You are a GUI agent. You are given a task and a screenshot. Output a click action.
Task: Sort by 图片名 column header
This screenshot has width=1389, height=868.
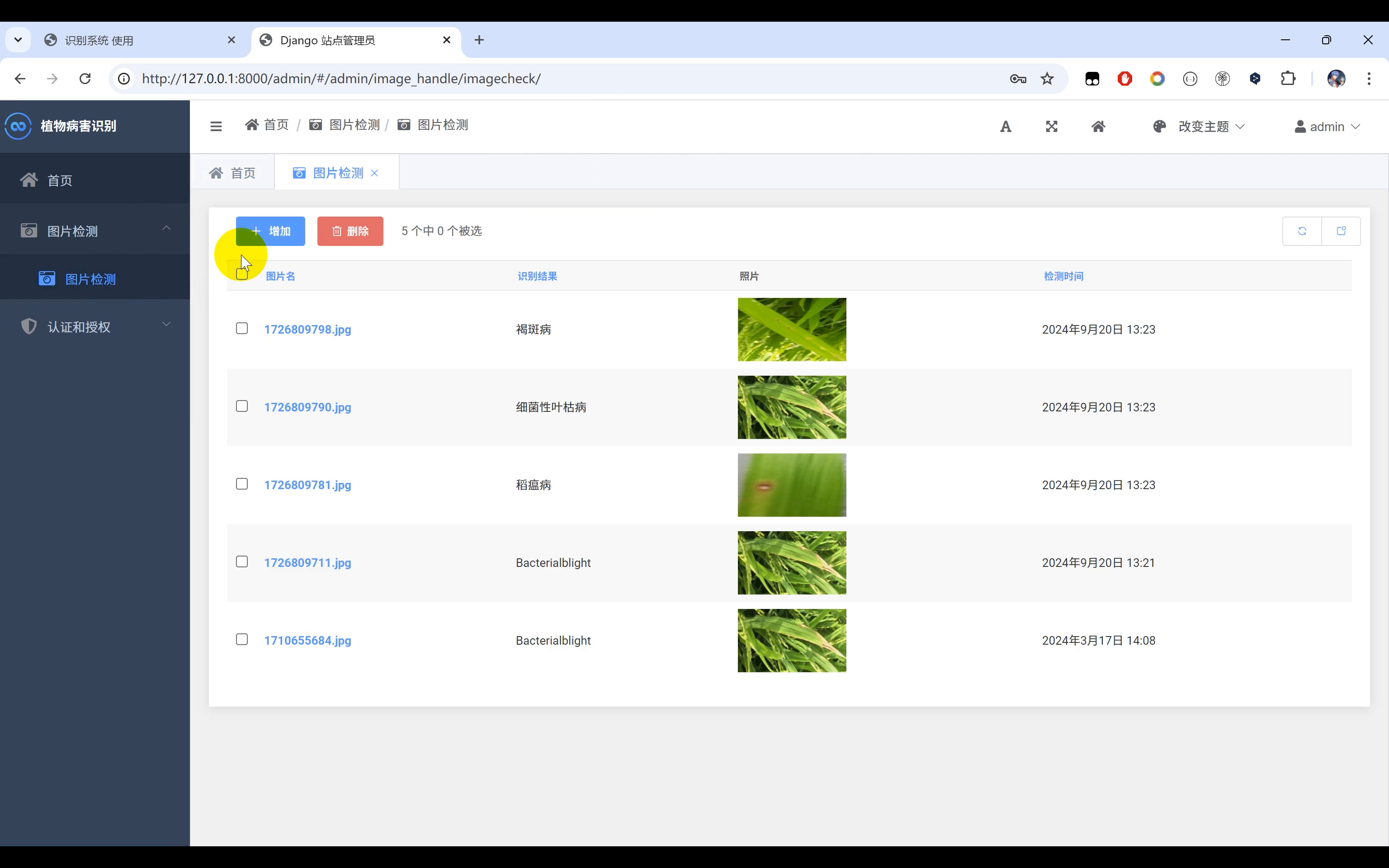[x=281, y=276]
